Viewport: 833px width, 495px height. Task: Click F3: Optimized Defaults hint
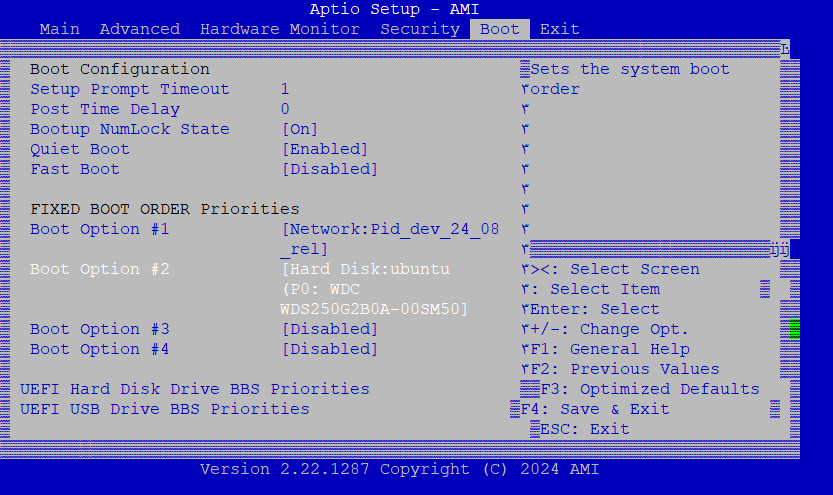click(x=650, y=389)
